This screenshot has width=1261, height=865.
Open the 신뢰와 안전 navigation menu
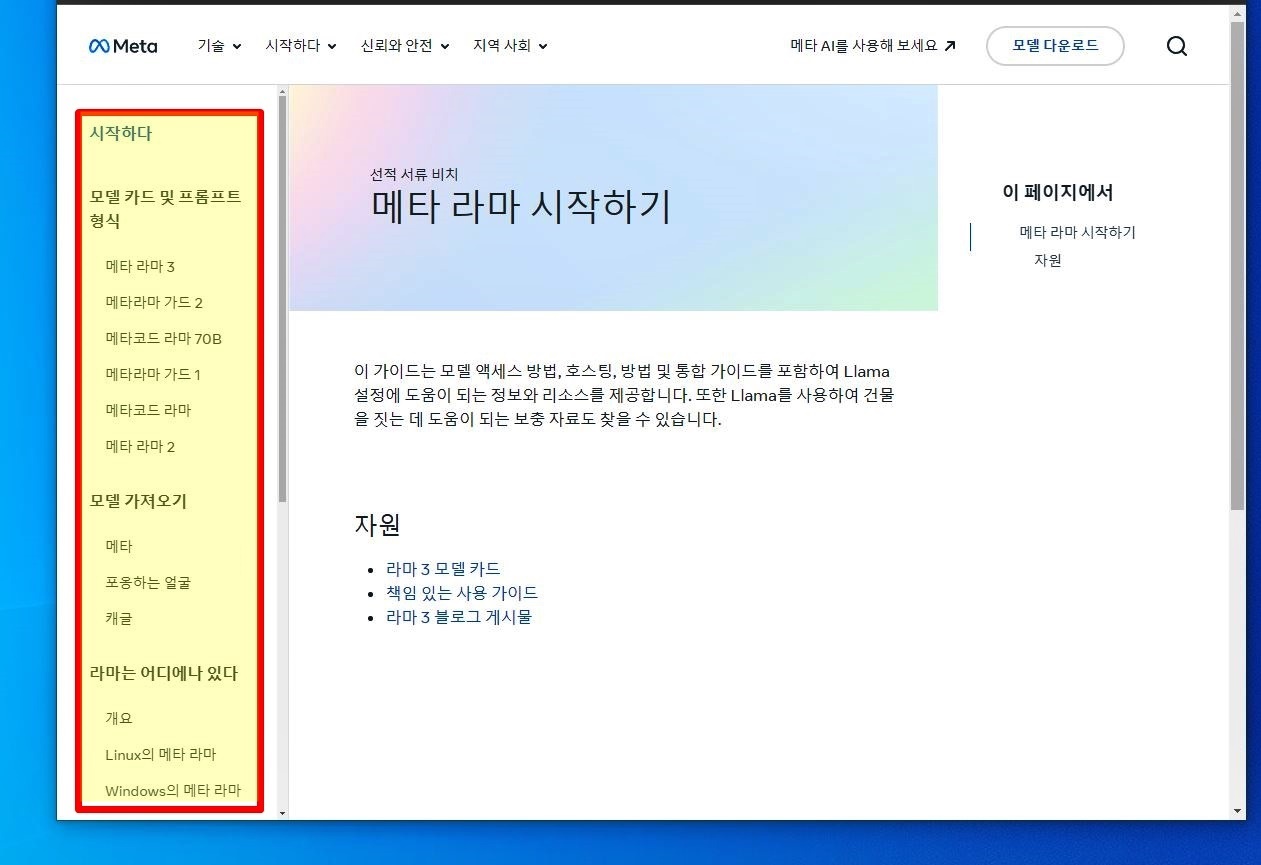pos(405,46)
